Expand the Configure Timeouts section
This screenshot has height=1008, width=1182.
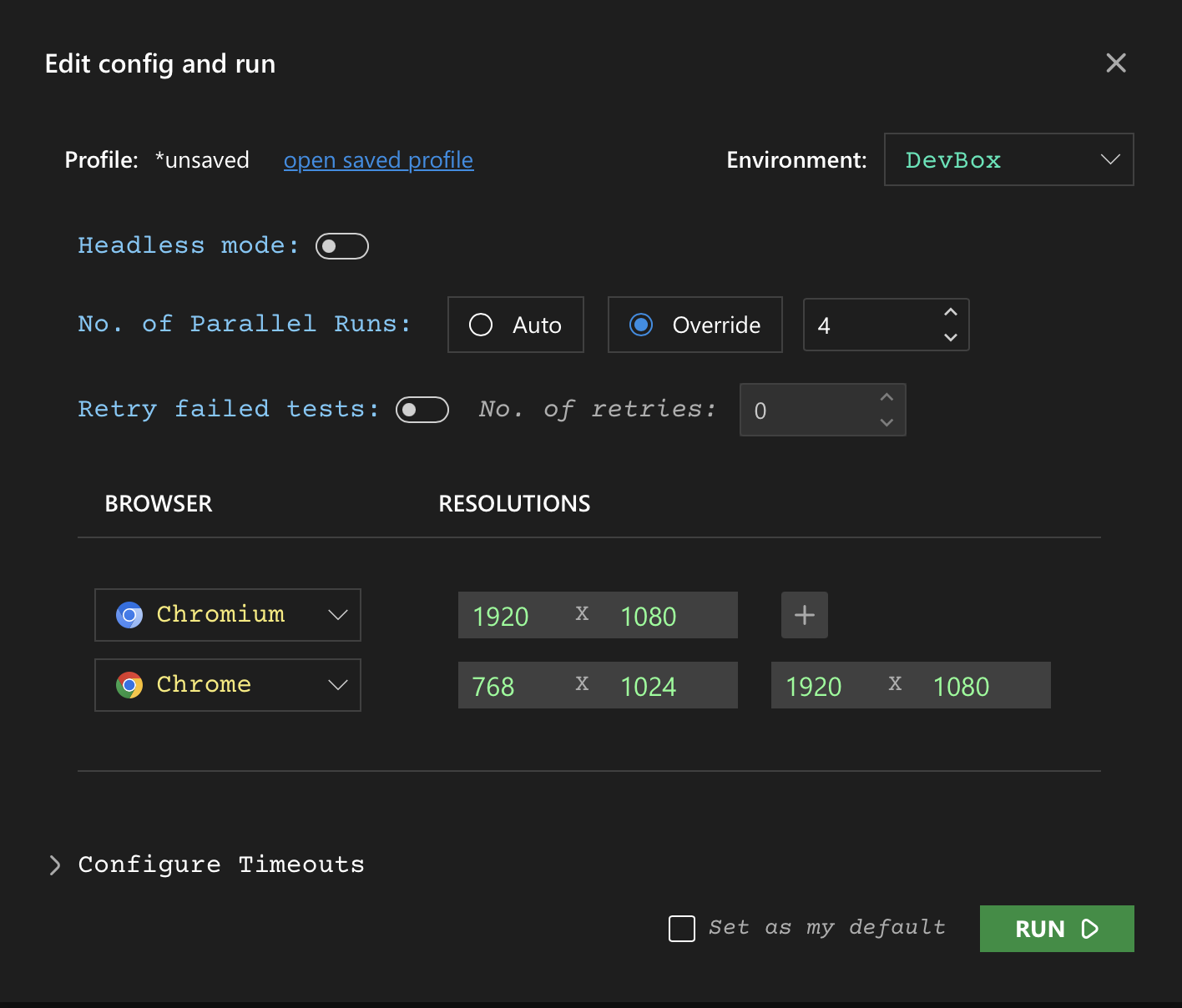coord(55,864)
